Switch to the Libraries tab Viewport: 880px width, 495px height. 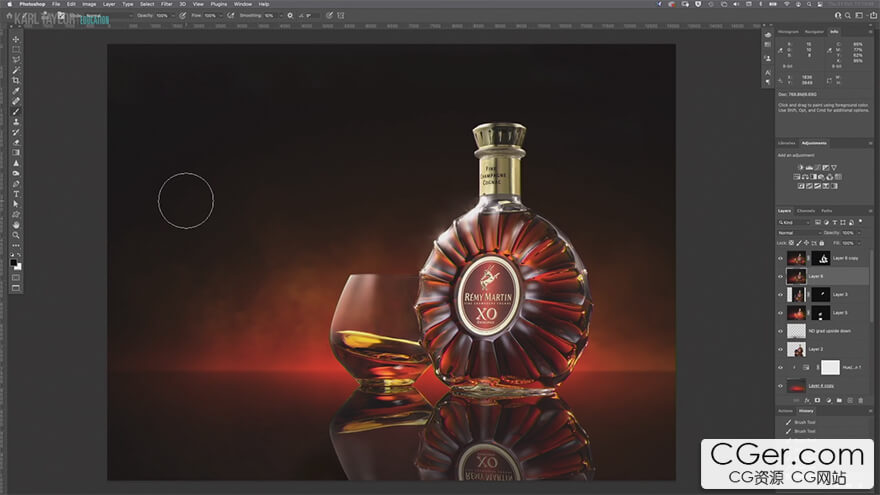[787, 143]
